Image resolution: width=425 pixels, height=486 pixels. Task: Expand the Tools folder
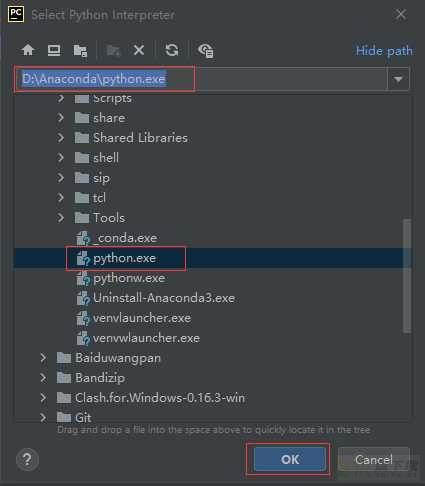coord(61,218)
